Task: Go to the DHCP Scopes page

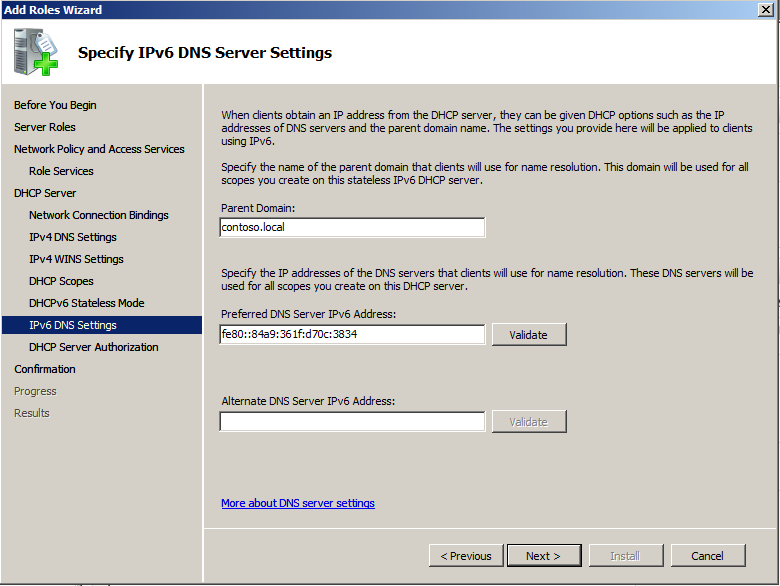Action: tap(61, 281)
